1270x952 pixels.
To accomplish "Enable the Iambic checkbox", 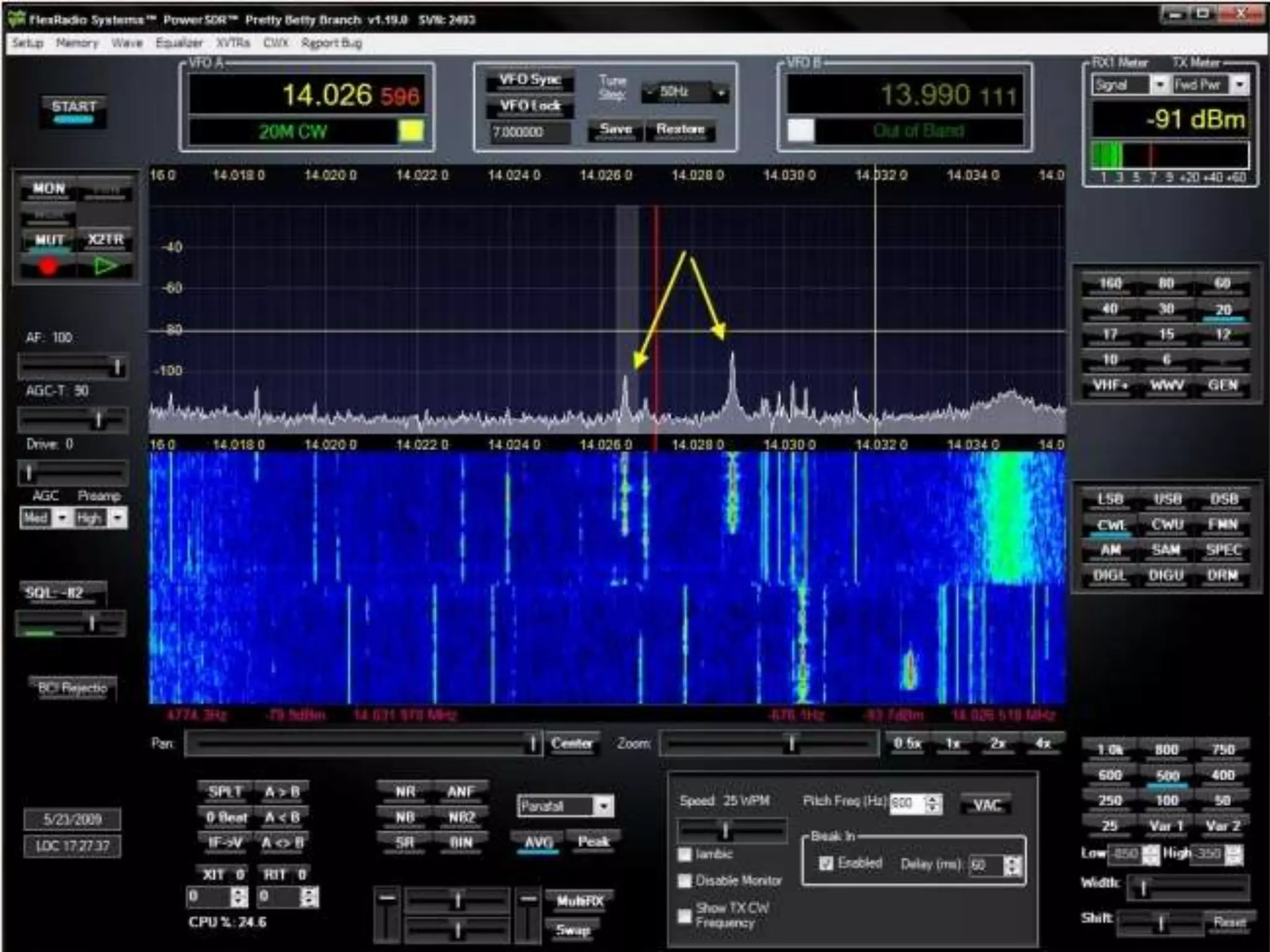I will (685, 855).
